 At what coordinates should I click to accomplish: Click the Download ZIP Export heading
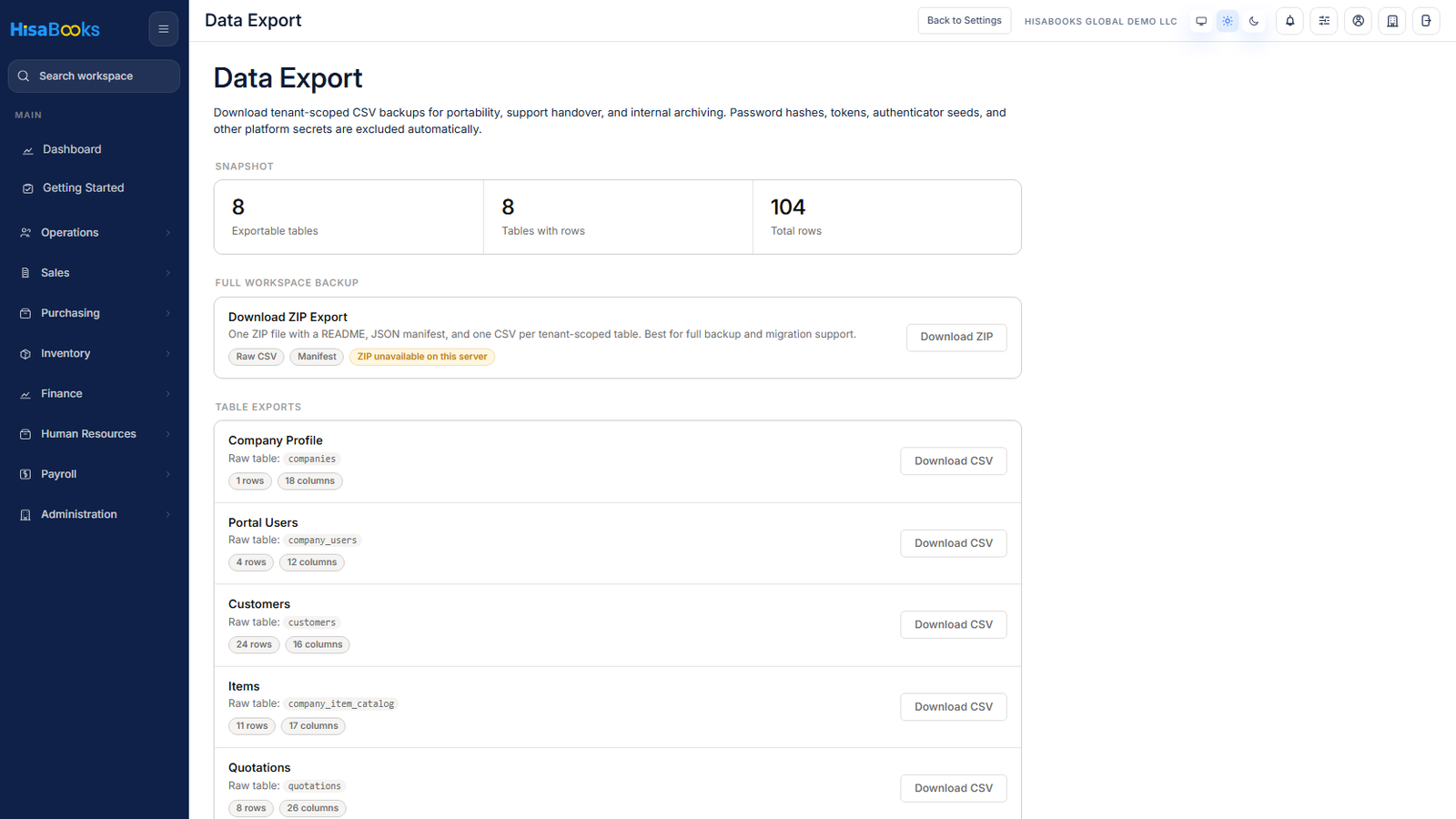pyautogui.click(x=288, y=318)
